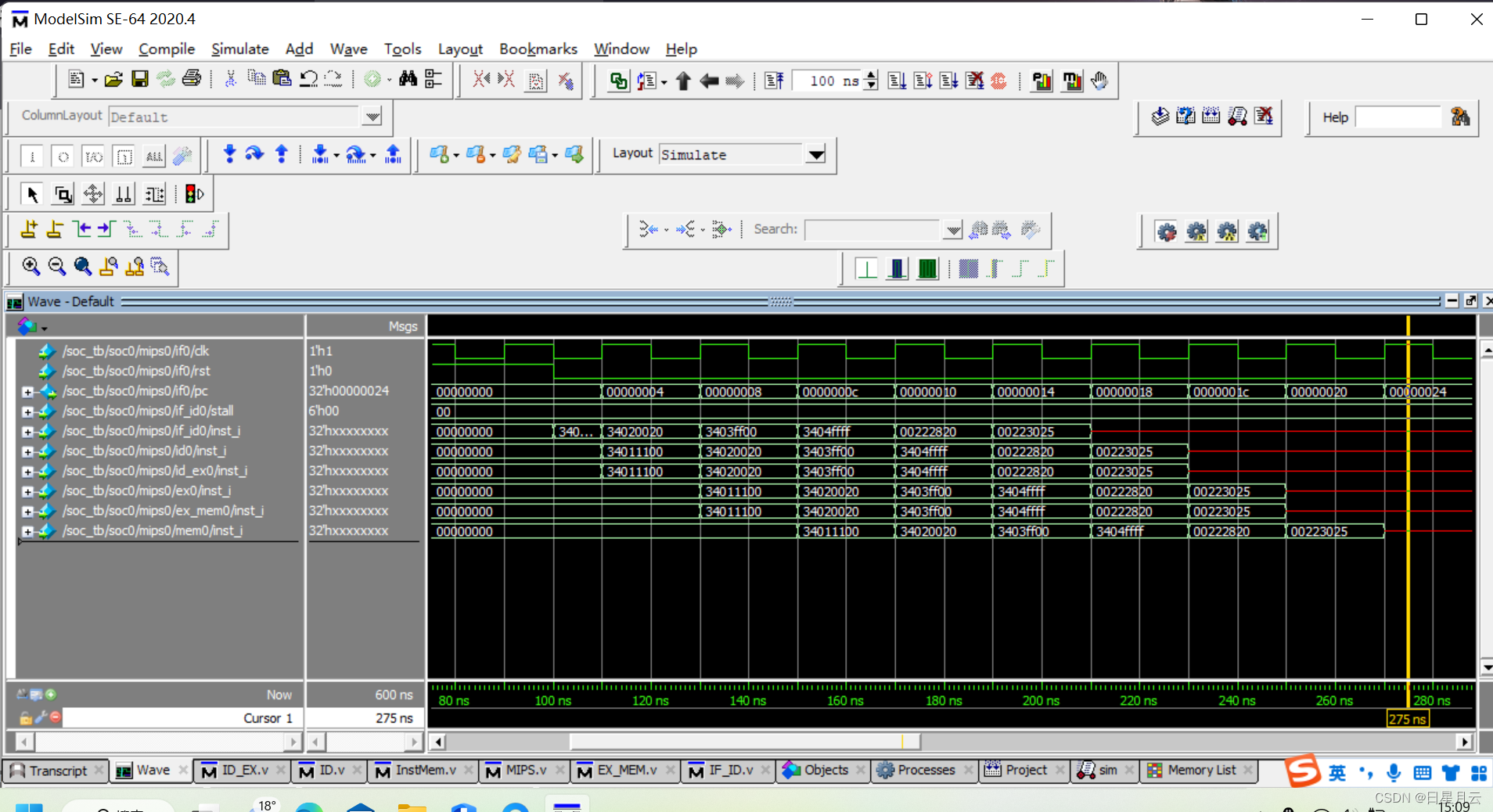The image size is (1493, 812).
Task: Click the Zoom In magnifier icon
Action: [31, 267]
